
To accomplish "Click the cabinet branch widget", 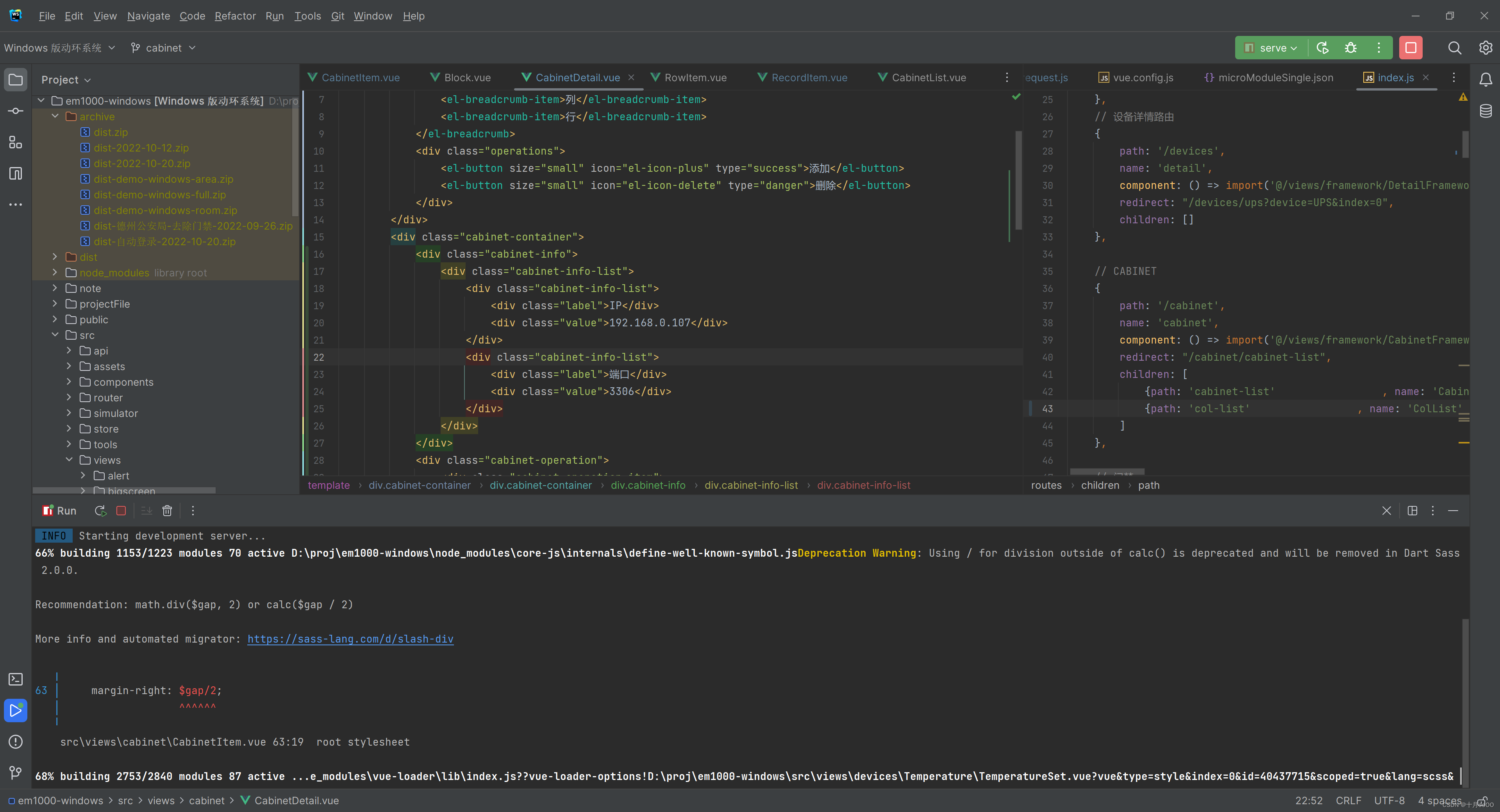I will (163, 48).
